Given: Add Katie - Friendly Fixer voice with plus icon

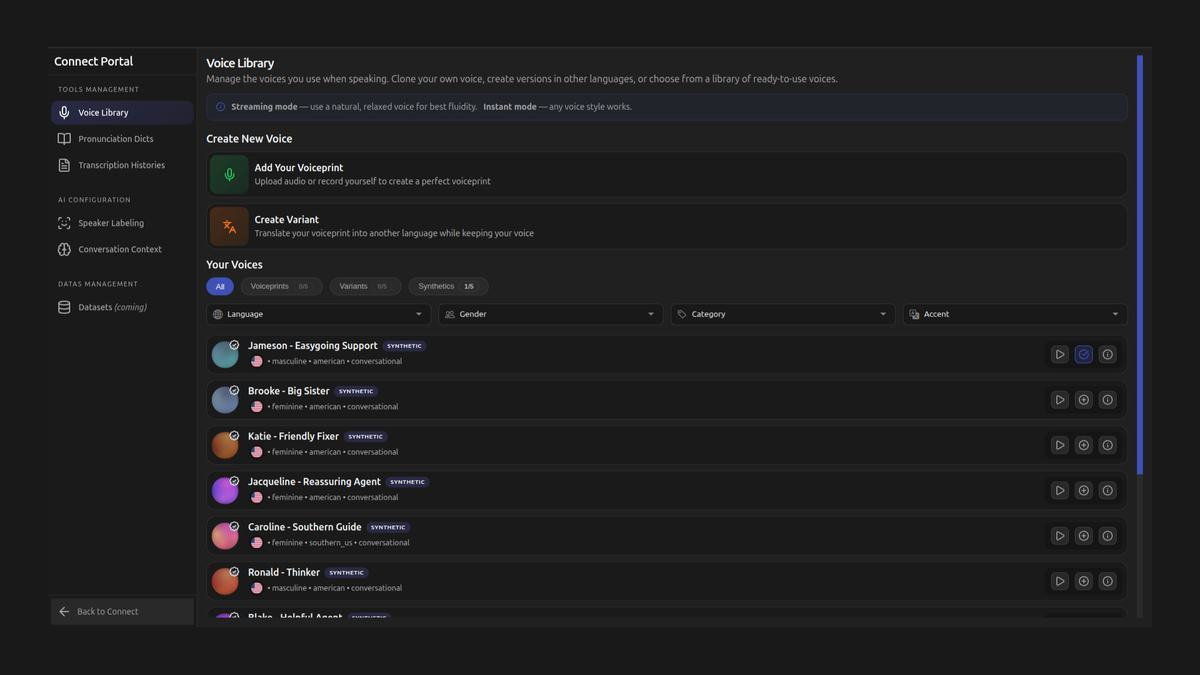Looking at the screenshot, I should click(1084, 445).
